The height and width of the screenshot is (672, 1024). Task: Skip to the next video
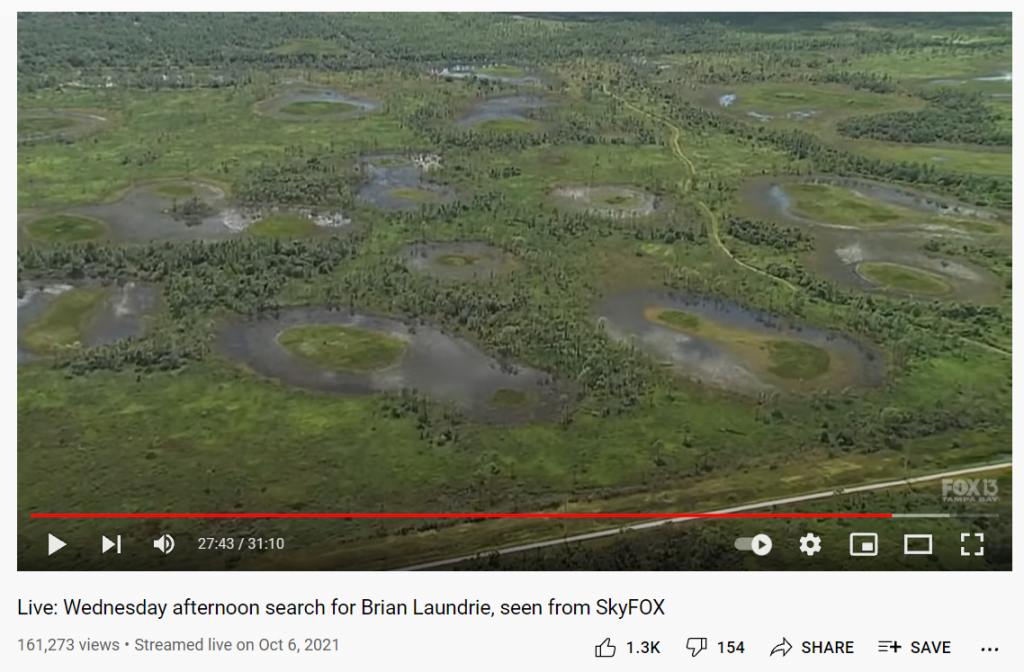[x=112, y=544]
